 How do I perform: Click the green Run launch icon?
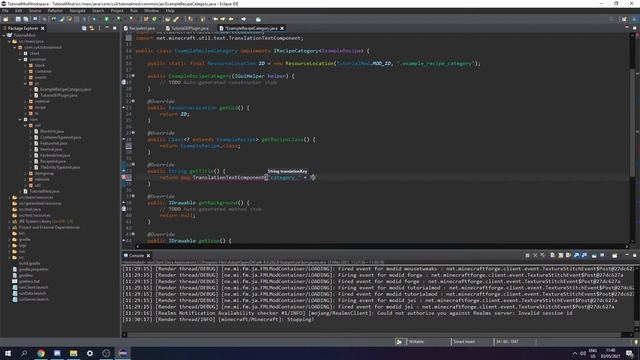pyautogui.click(x=107, y=19)
